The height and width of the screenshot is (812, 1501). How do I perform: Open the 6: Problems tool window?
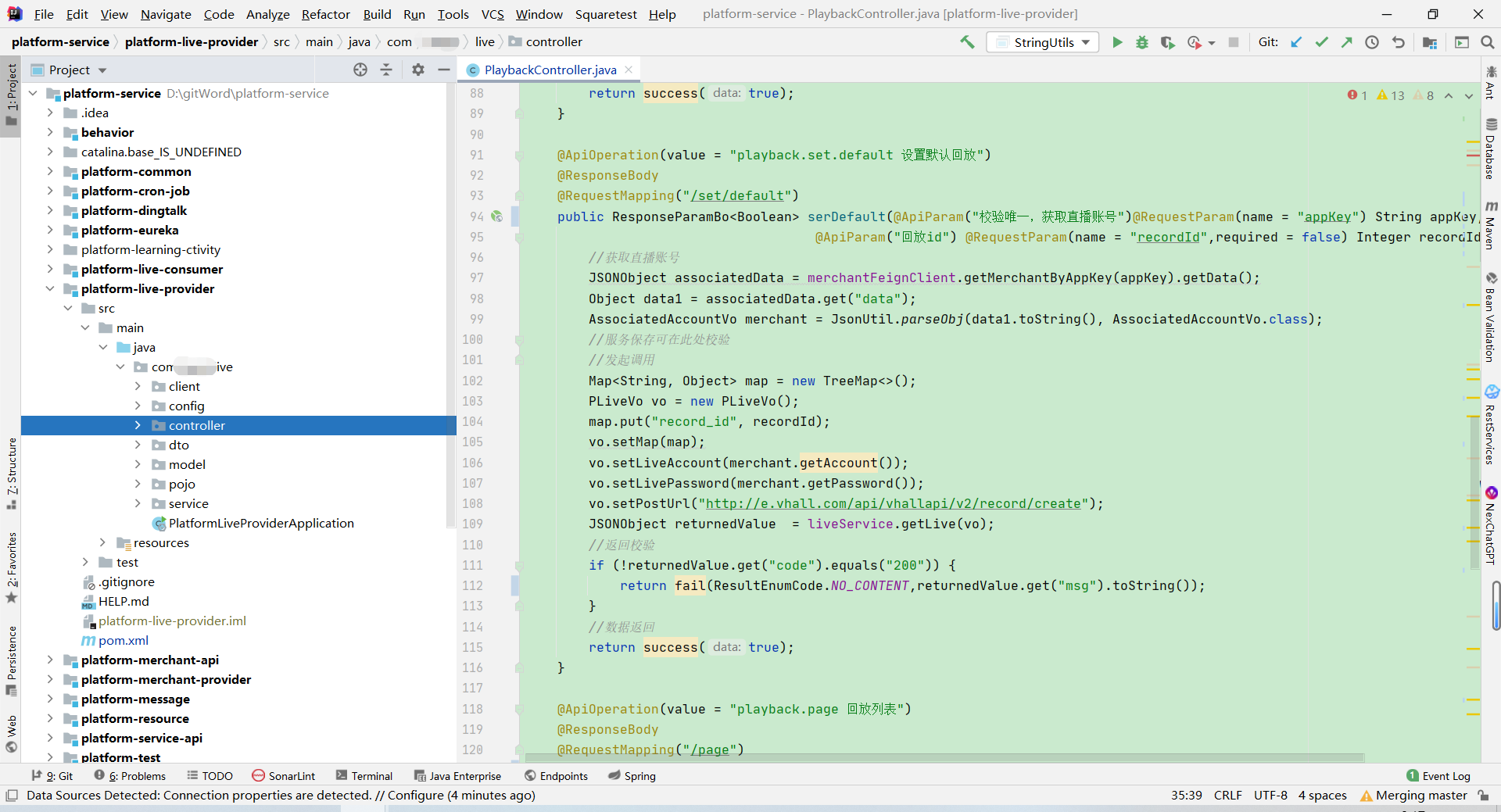(130, 775)
